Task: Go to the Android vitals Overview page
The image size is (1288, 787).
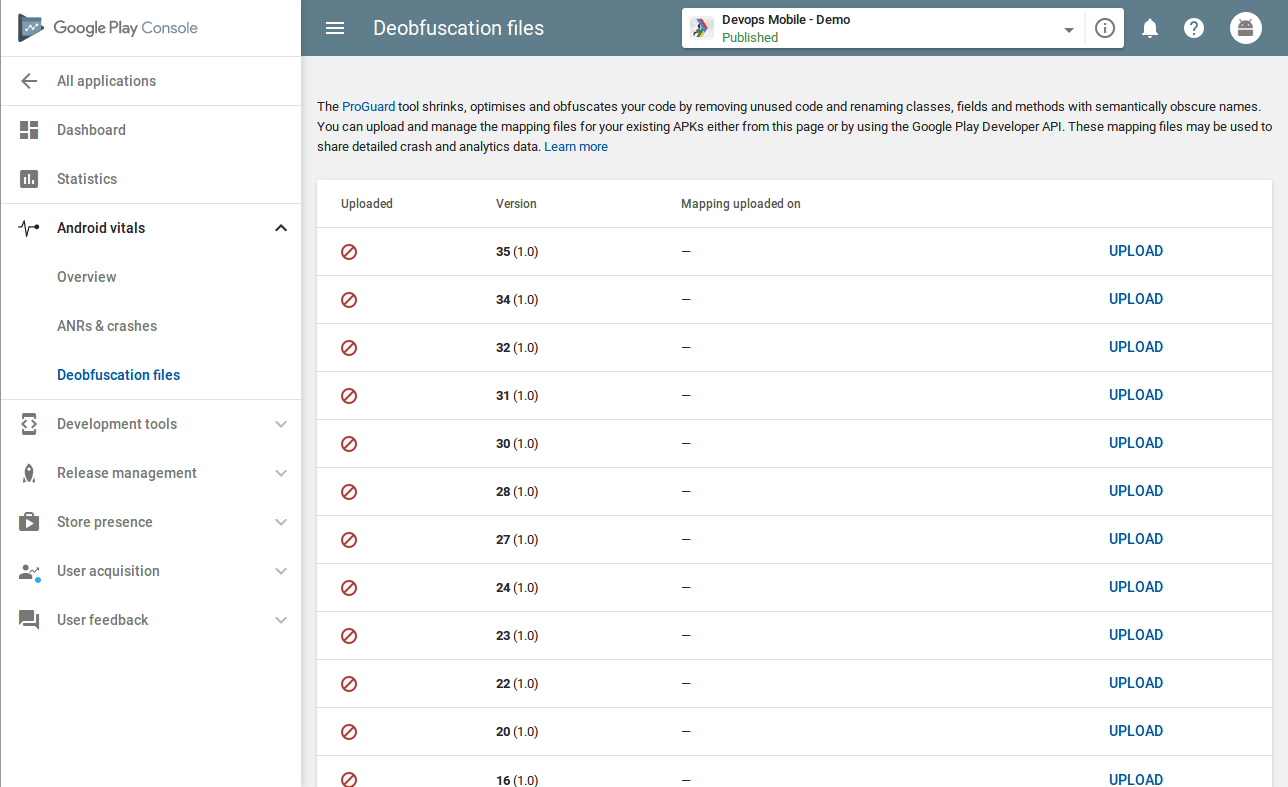Action: coord(87,277)
